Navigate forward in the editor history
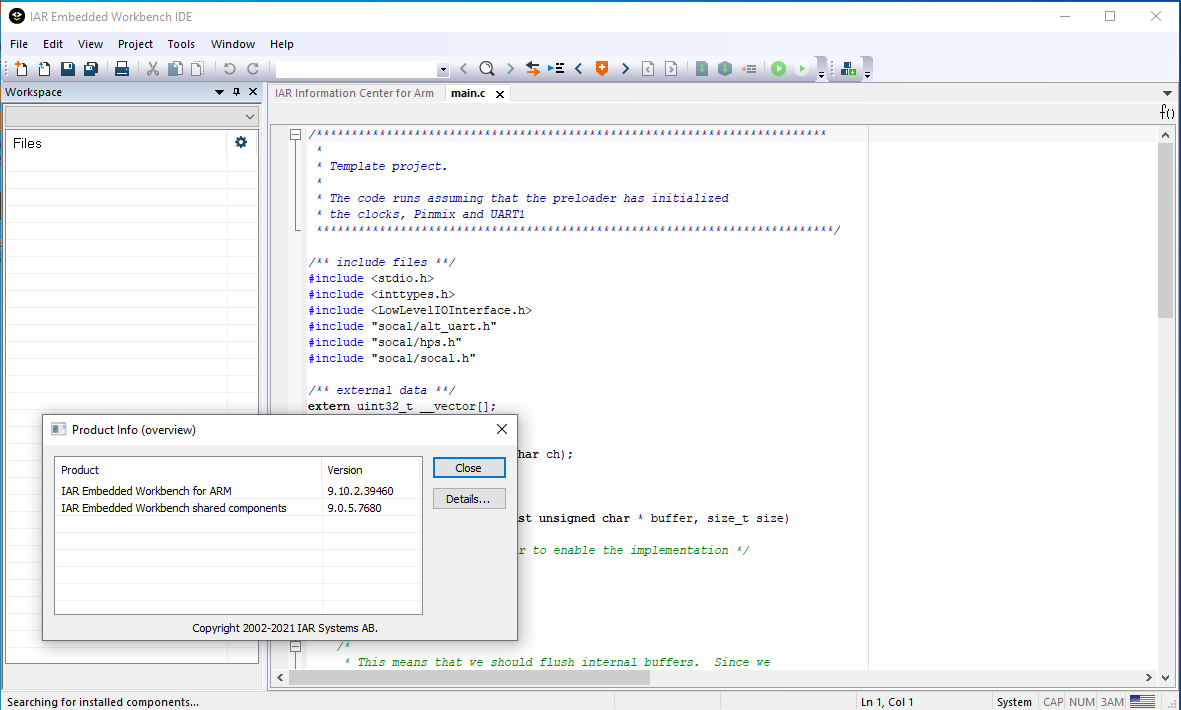This screenshot has width=1181, height=710. pos(671,69)
